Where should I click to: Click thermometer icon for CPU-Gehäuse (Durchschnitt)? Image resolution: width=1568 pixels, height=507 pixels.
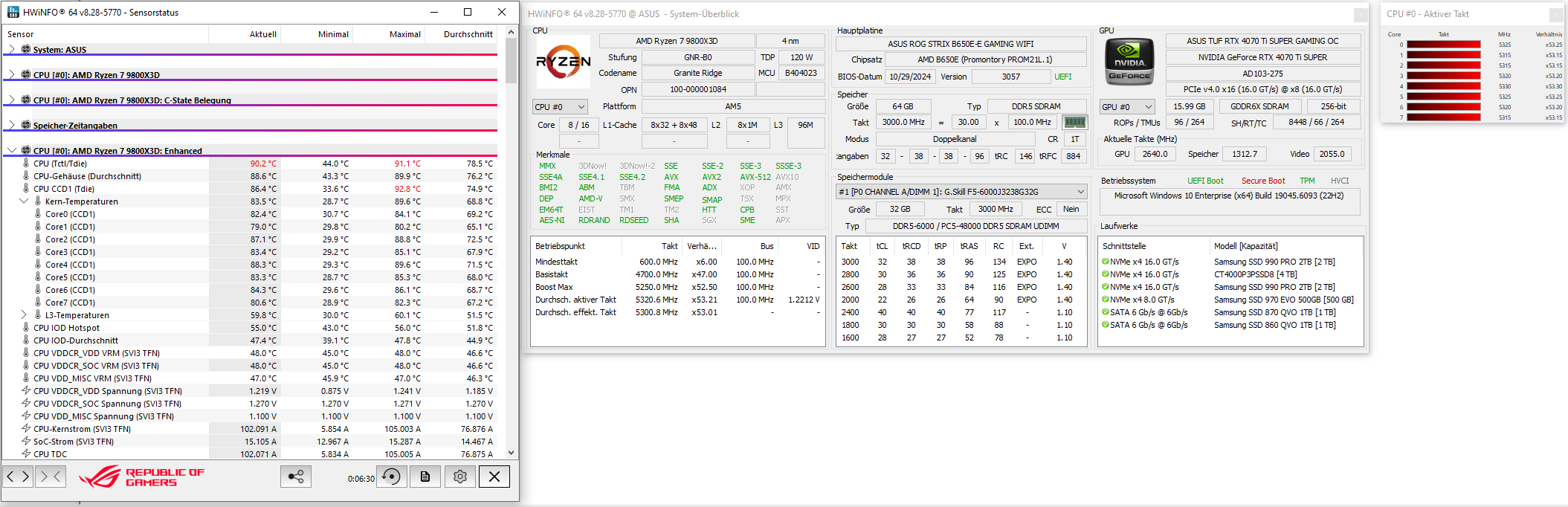(x=26, y=176)
